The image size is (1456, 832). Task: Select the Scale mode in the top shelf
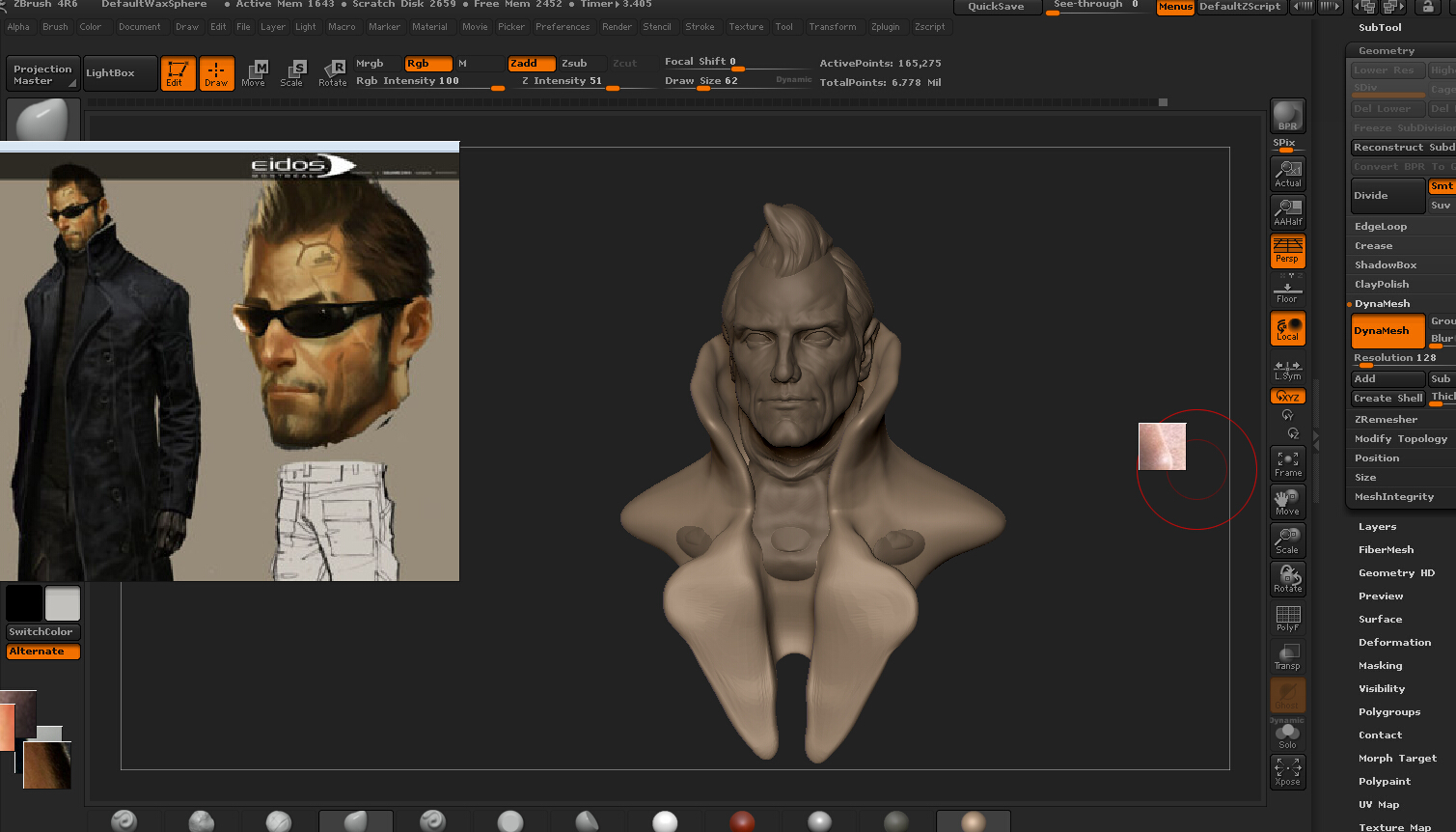coord(291,73)
